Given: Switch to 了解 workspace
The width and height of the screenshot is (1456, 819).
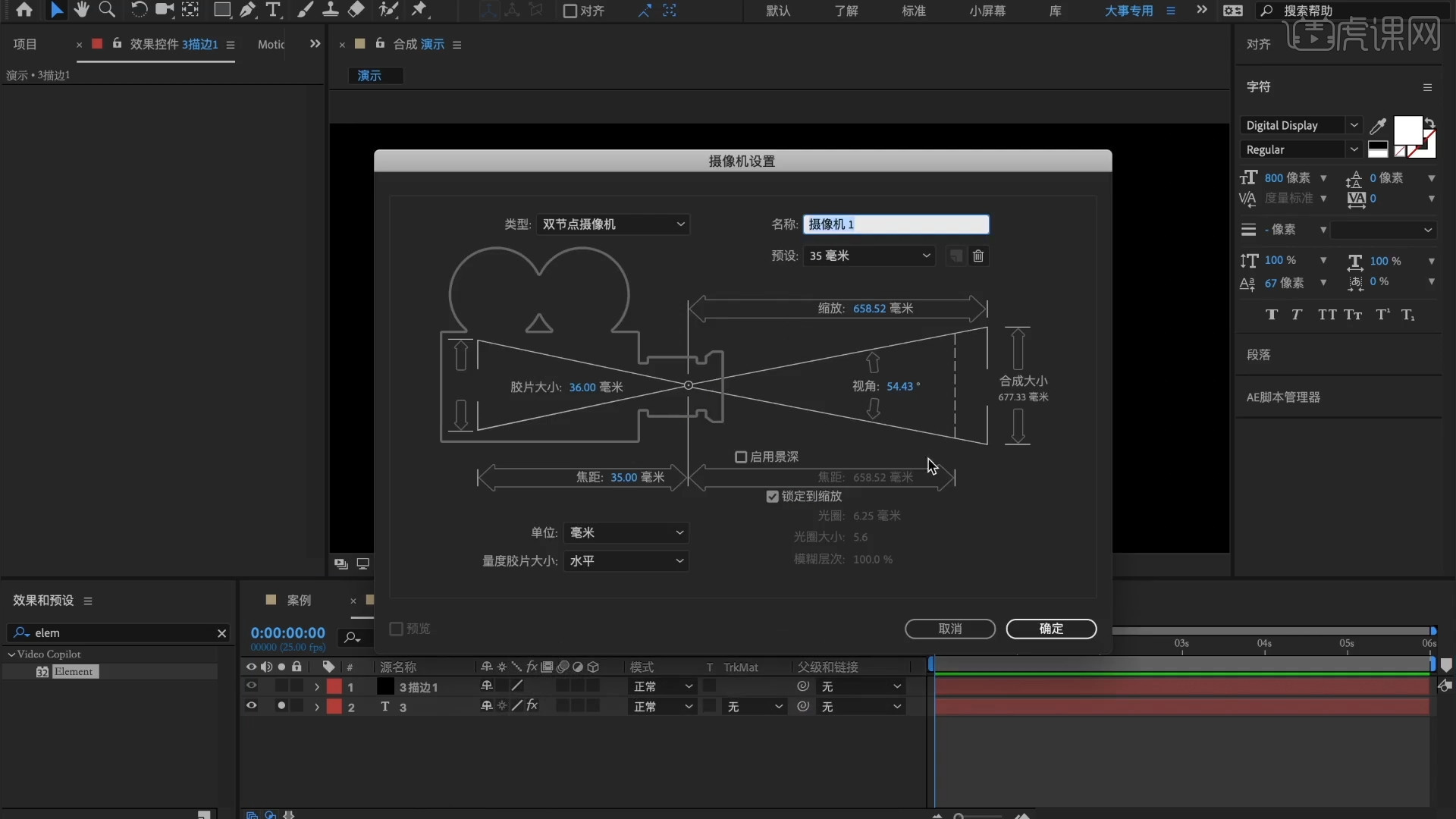Looking at the screenshot, I should click(846, 11).
